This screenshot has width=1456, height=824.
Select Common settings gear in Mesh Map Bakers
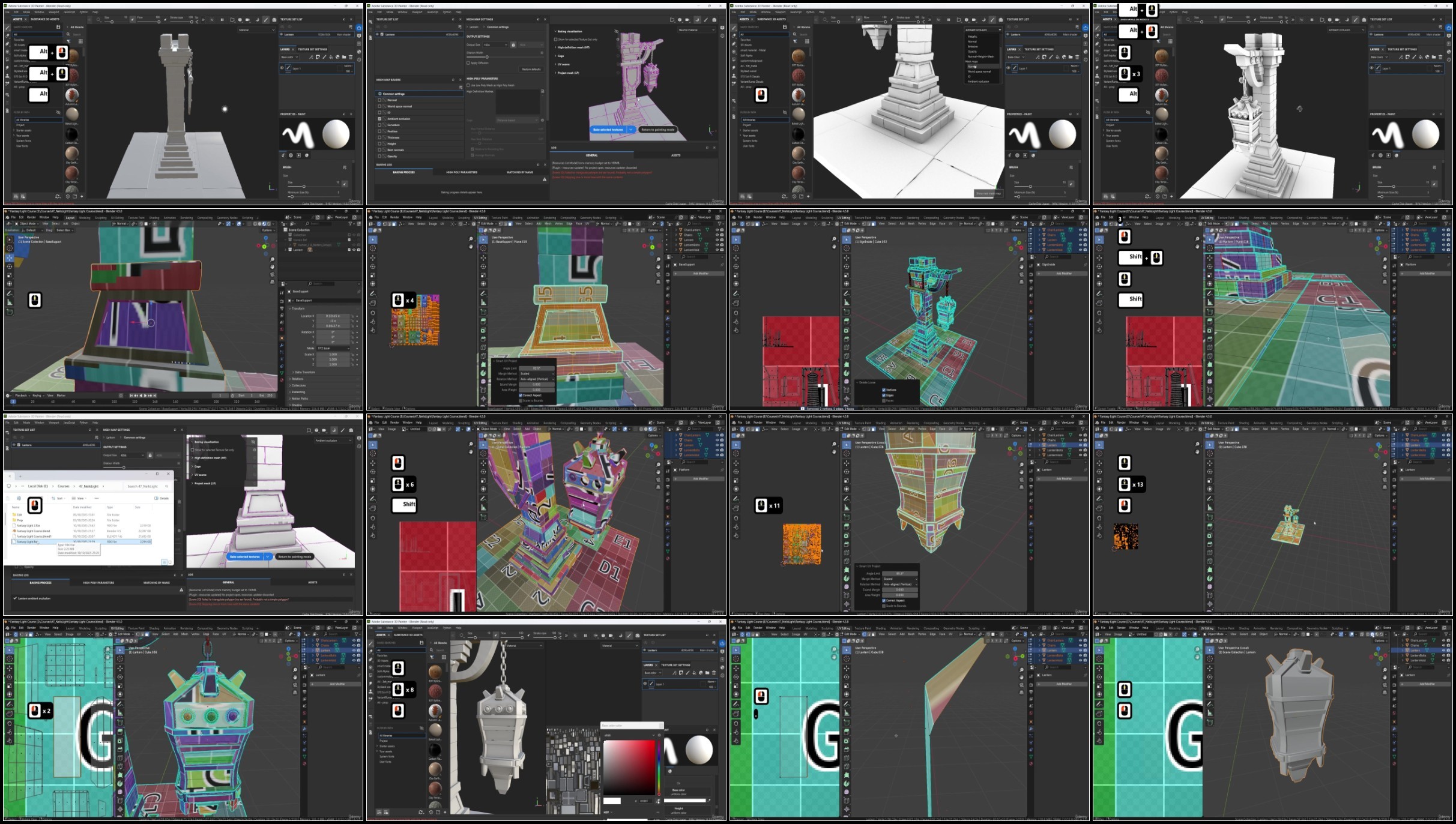[380, 94]
